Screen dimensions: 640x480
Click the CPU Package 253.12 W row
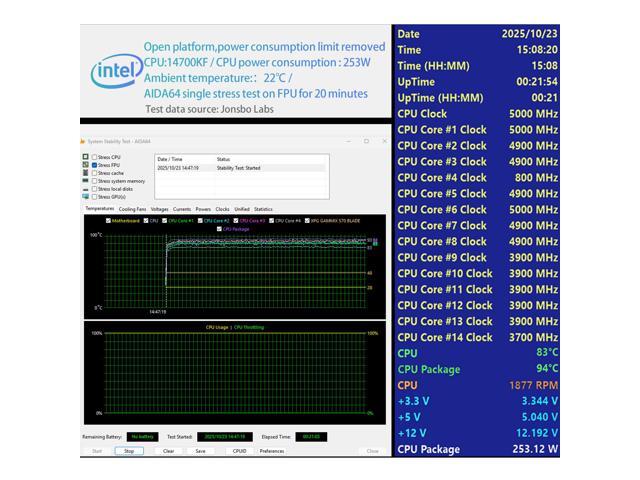[x=477, y=449]
